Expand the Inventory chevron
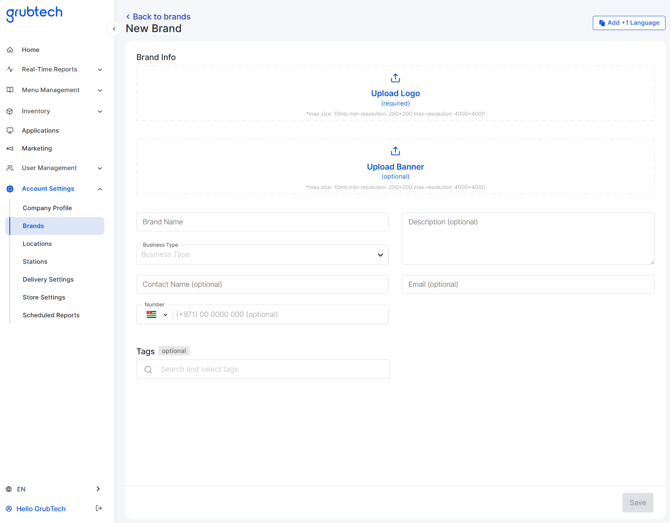The height and width of the screenshot is (523, 670). tap(100, 112)
